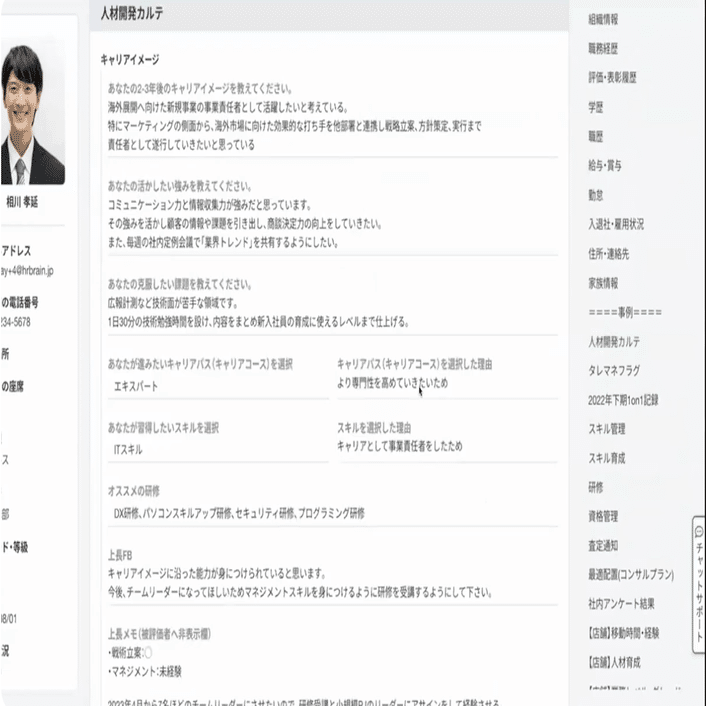Open 資格管理 section
The height and width of the screenshot is (706, 706).
click(603, 516)
